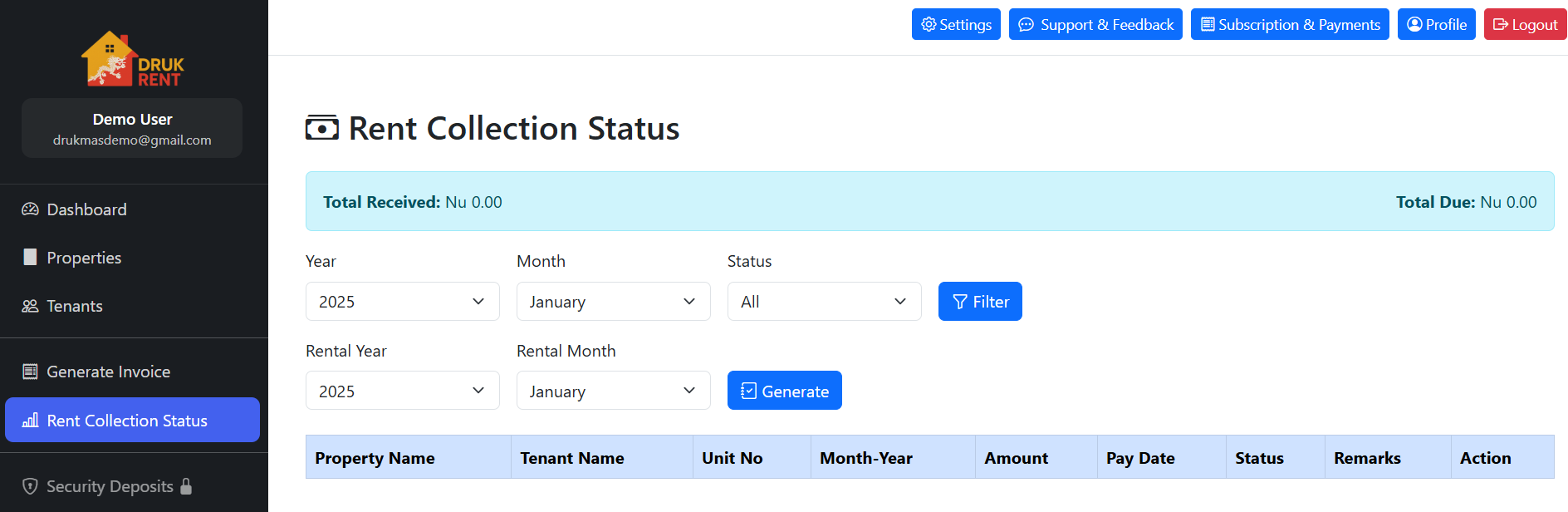
Task: Click the Generate Invoice sidebar icon
Action: 30,372
